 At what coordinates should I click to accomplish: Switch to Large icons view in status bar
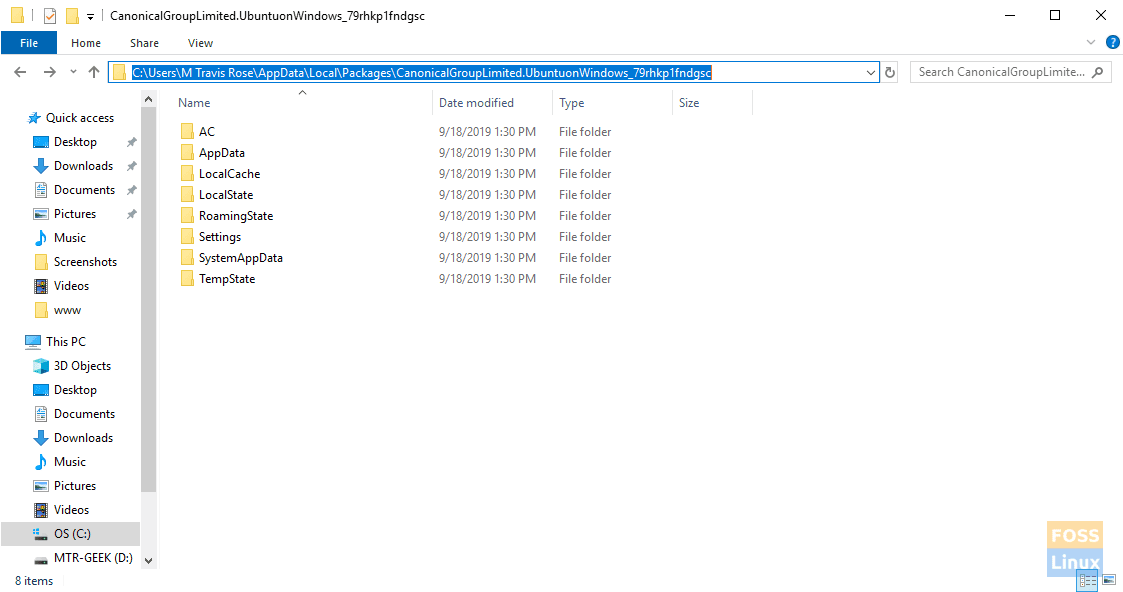click(x=1109, y=580)
